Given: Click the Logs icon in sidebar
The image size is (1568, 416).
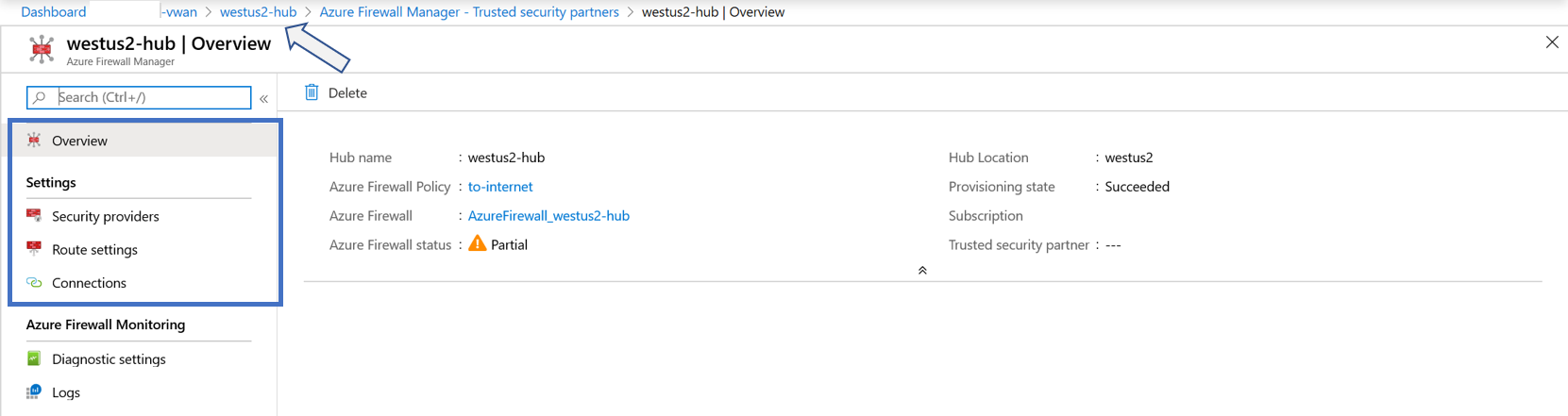Looking at the screenshot, I should (34, 392).
